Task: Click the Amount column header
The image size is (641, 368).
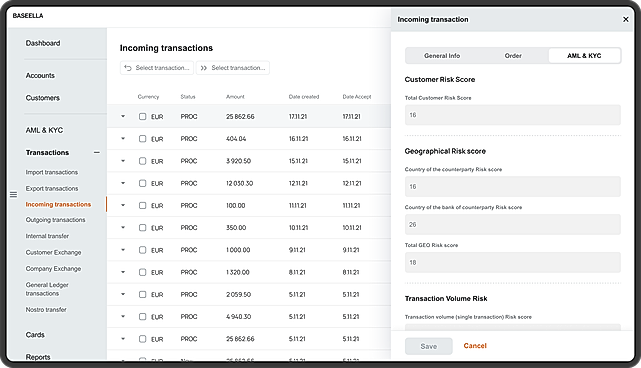Action: [x=235, y=97]
